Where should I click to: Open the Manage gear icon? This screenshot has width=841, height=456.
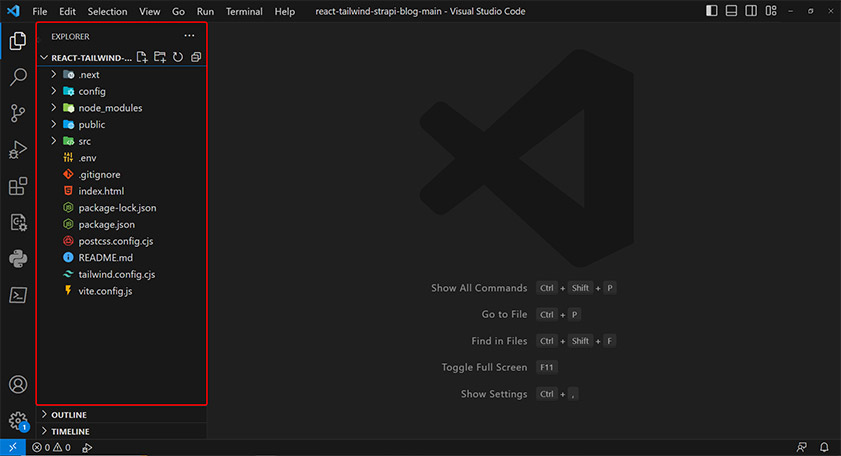pos(18,421)
